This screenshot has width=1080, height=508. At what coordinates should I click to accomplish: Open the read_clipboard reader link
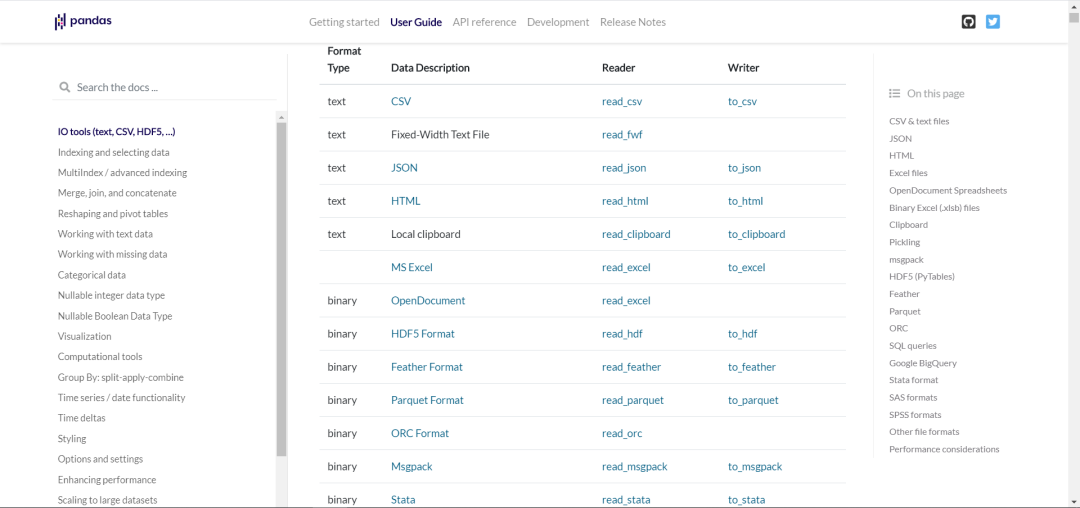[636, 234]
